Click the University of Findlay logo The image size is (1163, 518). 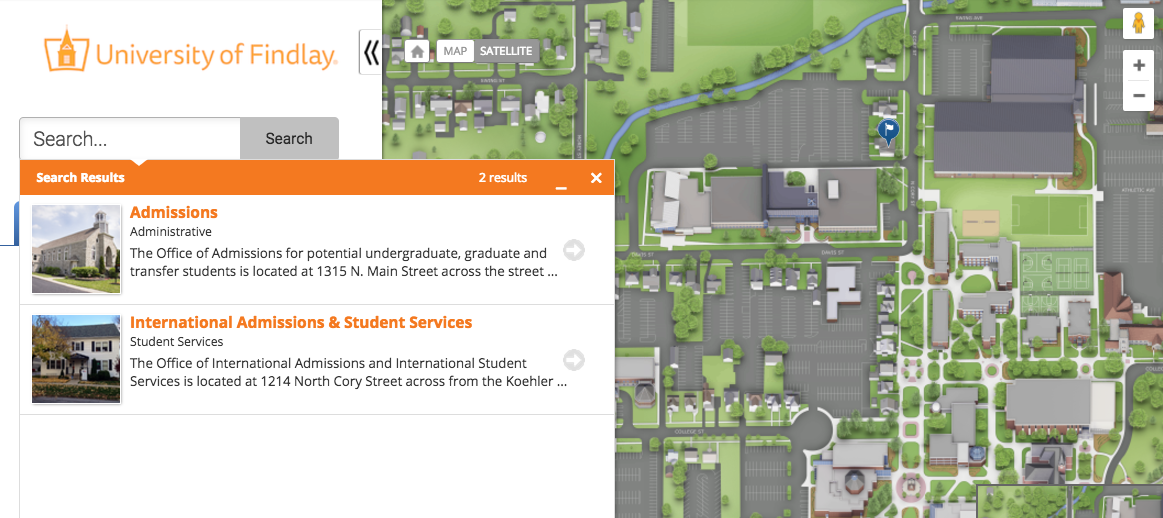pos(191,50)
